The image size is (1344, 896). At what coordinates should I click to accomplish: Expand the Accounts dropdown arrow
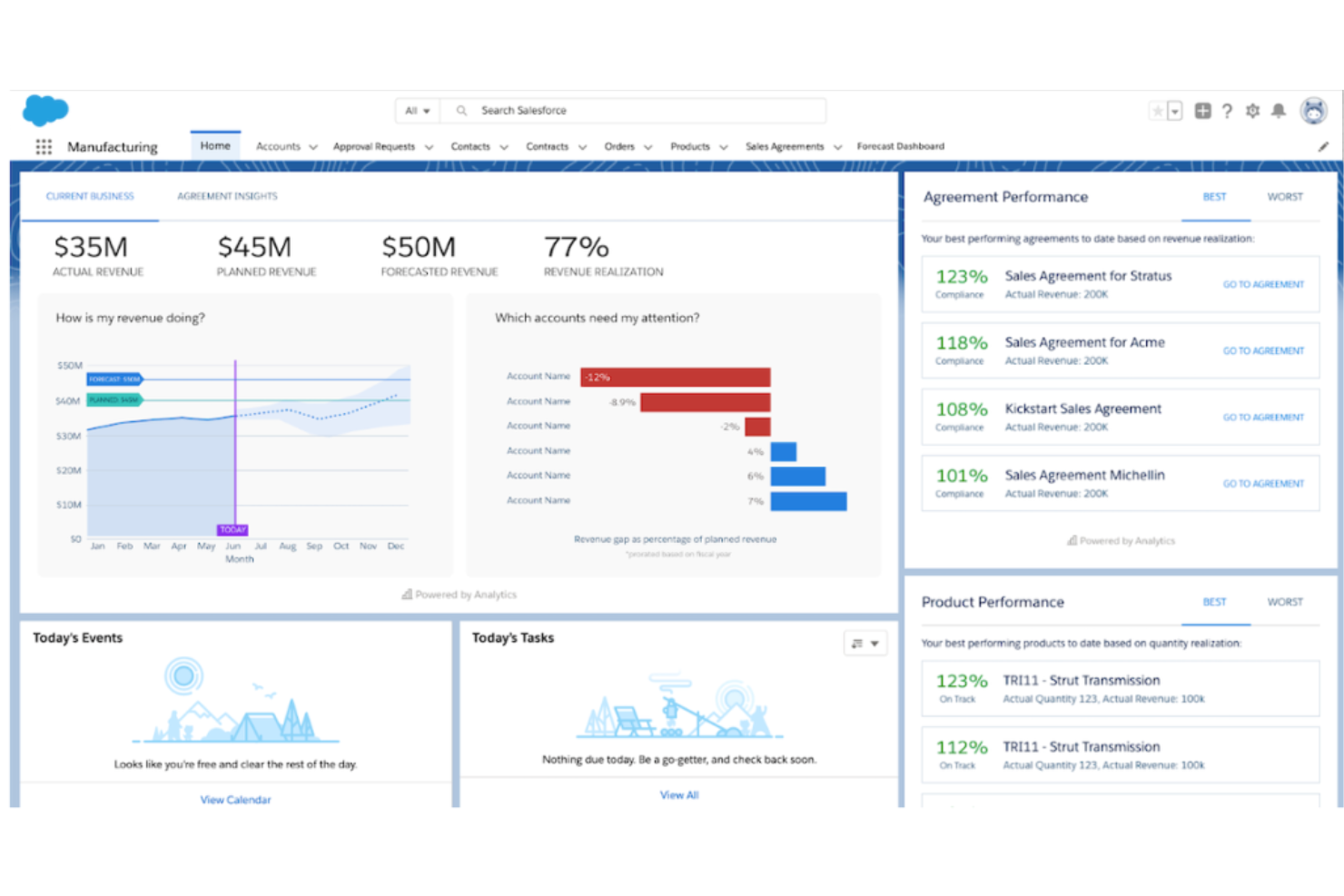(313, 146)
